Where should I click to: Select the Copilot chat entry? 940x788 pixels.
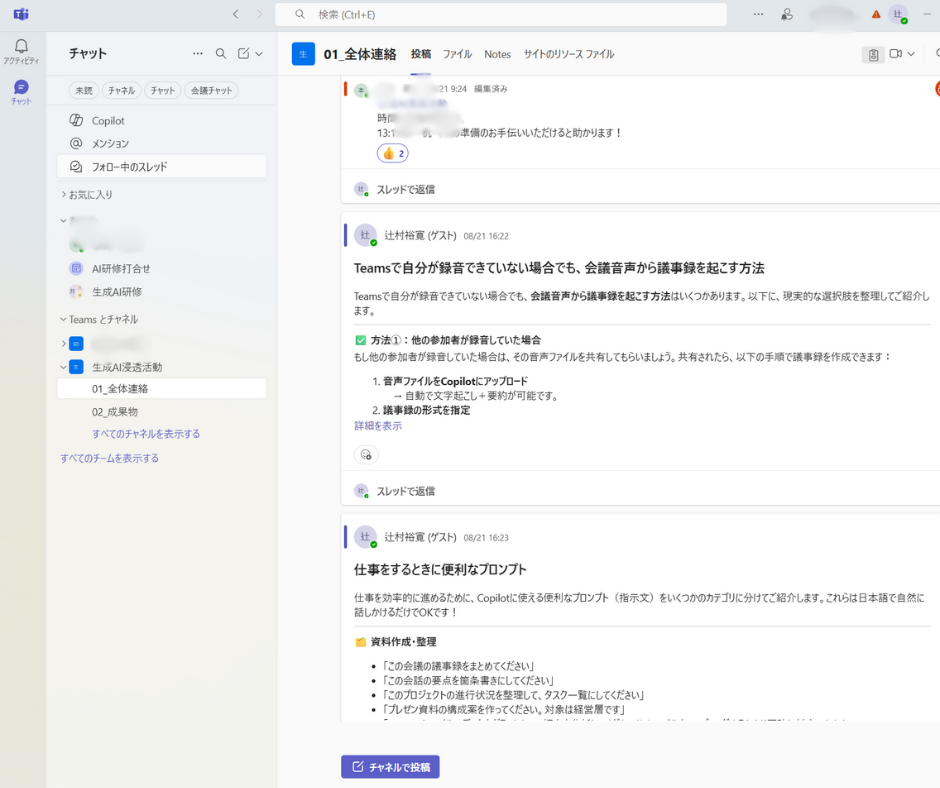[162, 121]
